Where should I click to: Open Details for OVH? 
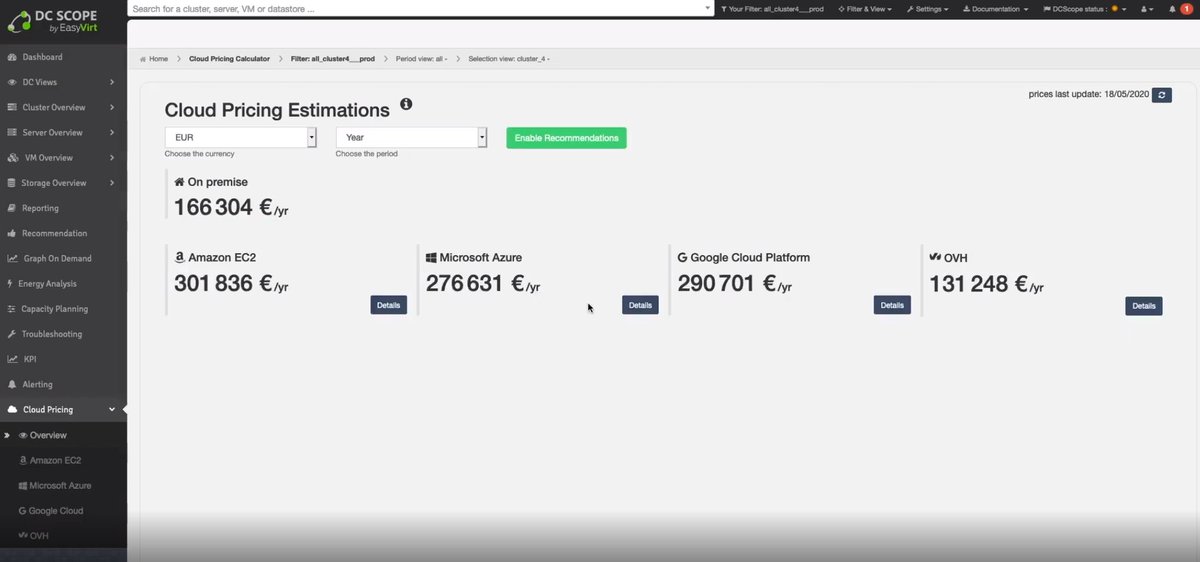(1144, 306)
